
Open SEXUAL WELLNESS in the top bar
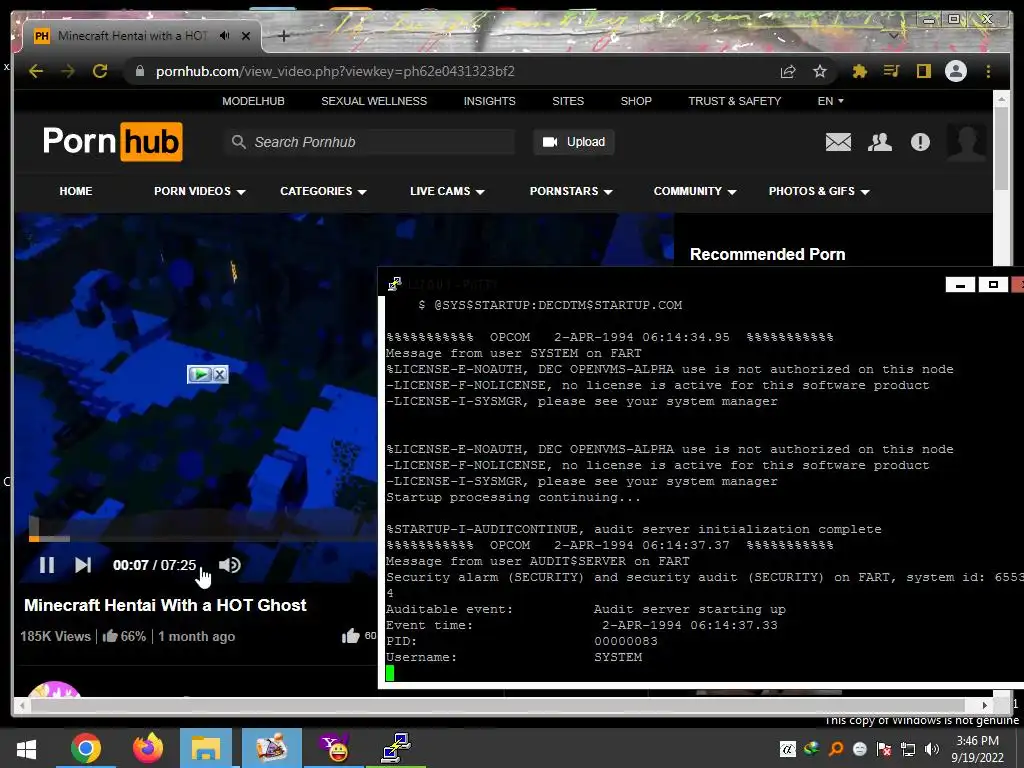pyautogui.click(x=374, y=101)
